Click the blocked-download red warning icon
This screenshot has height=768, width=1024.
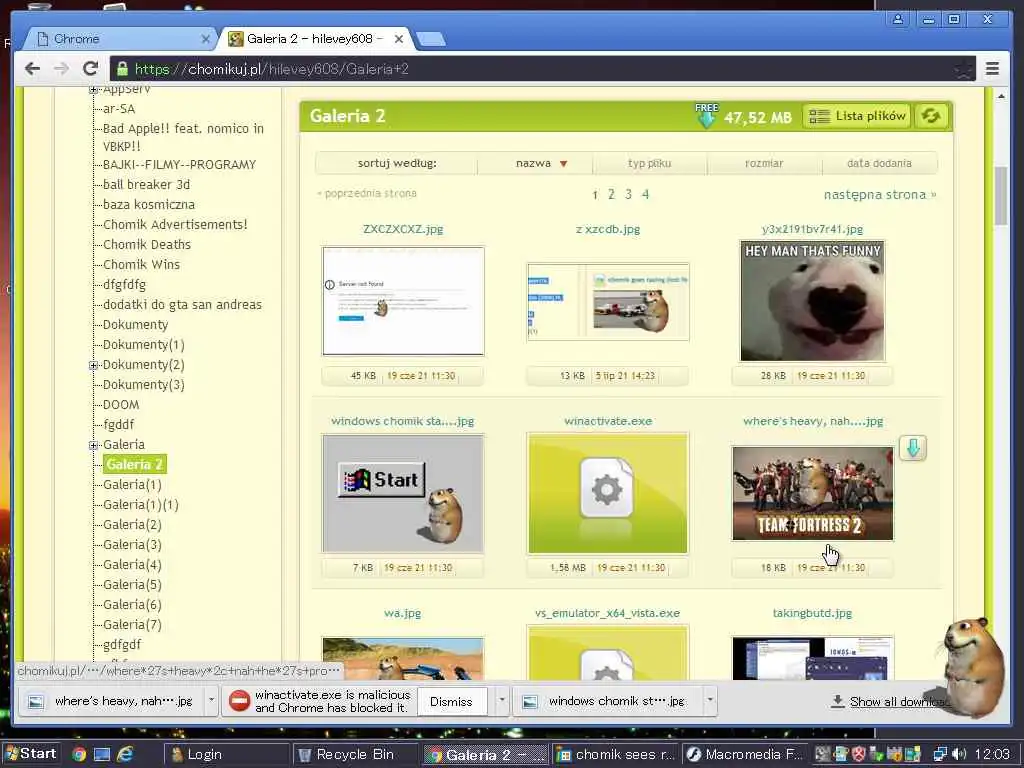239,701
